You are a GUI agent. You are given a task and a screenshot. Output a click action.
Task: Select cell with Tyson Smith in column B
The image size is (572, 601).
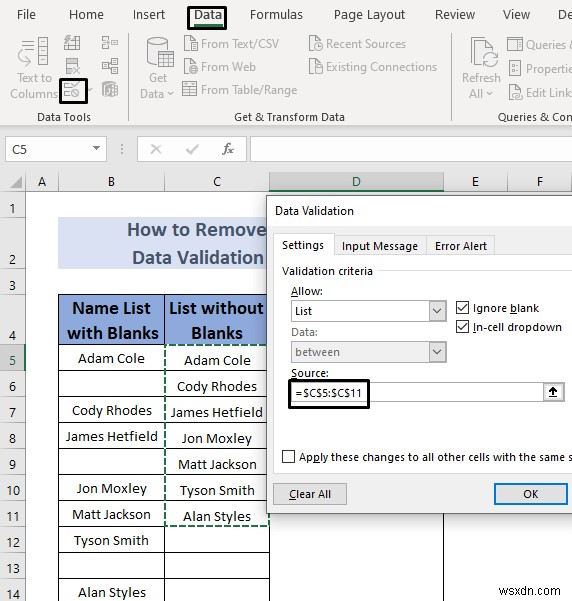pyautogui.click(x=111, y=540)
